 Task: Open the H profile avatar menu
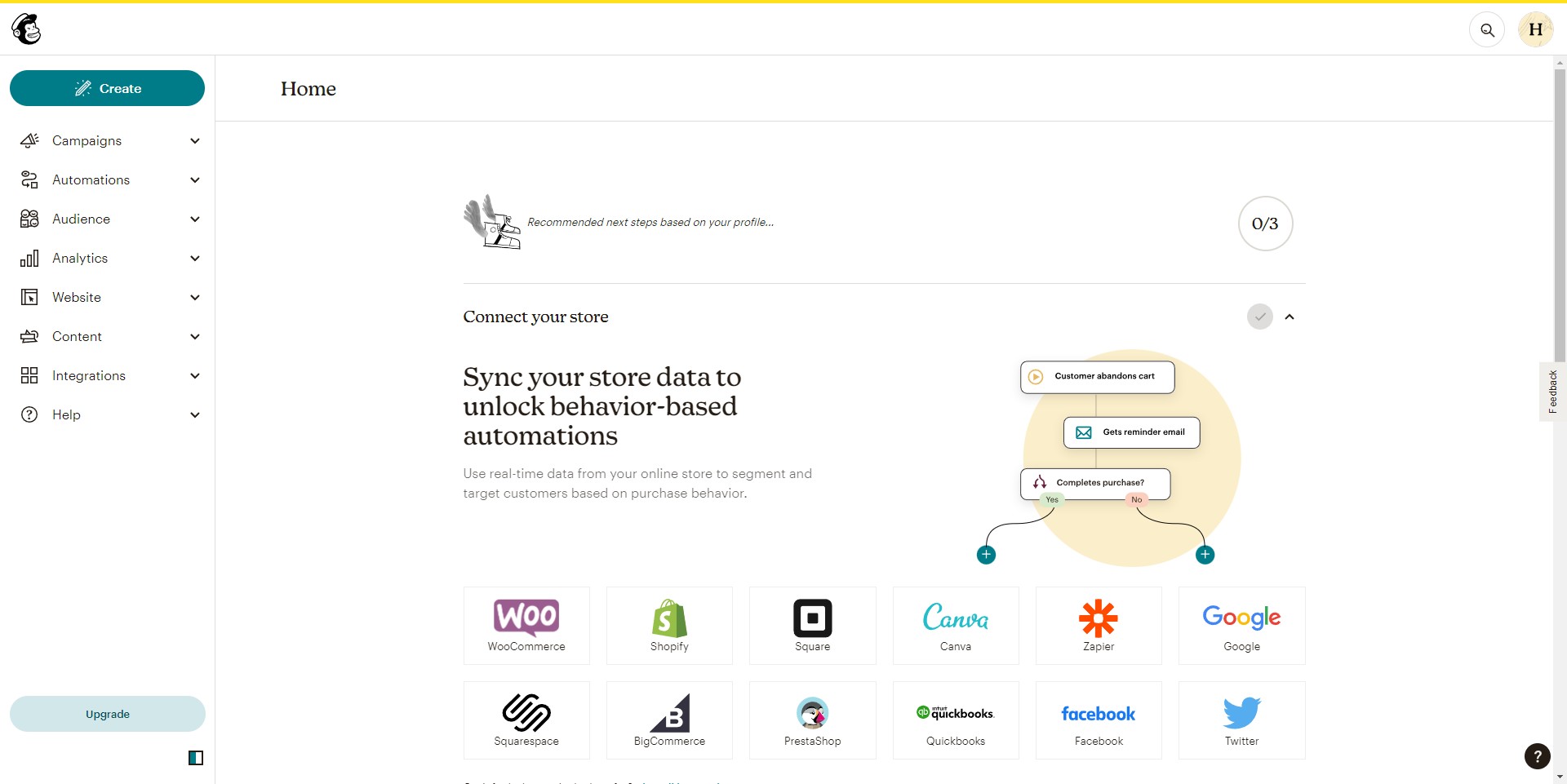tap(1535, 30)
